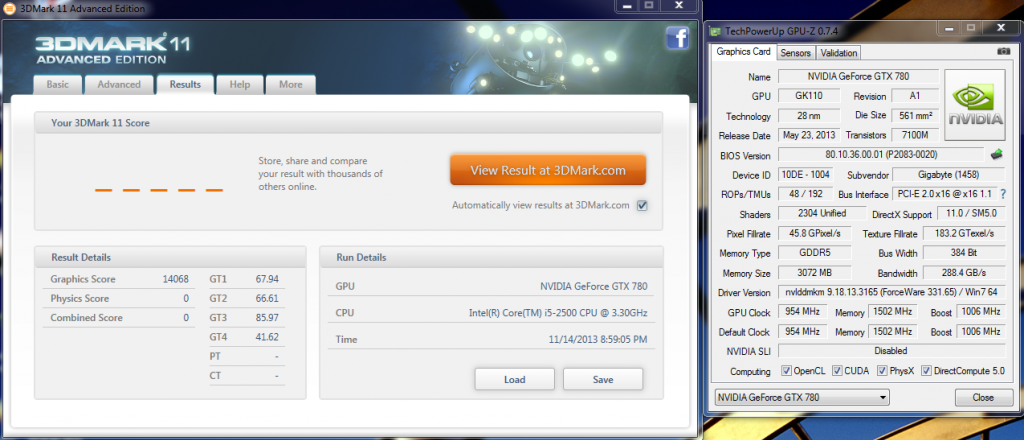Click the BIOS save chip icon
The height and width of the screenshot is (440, 1024).
tap(996, 155)
